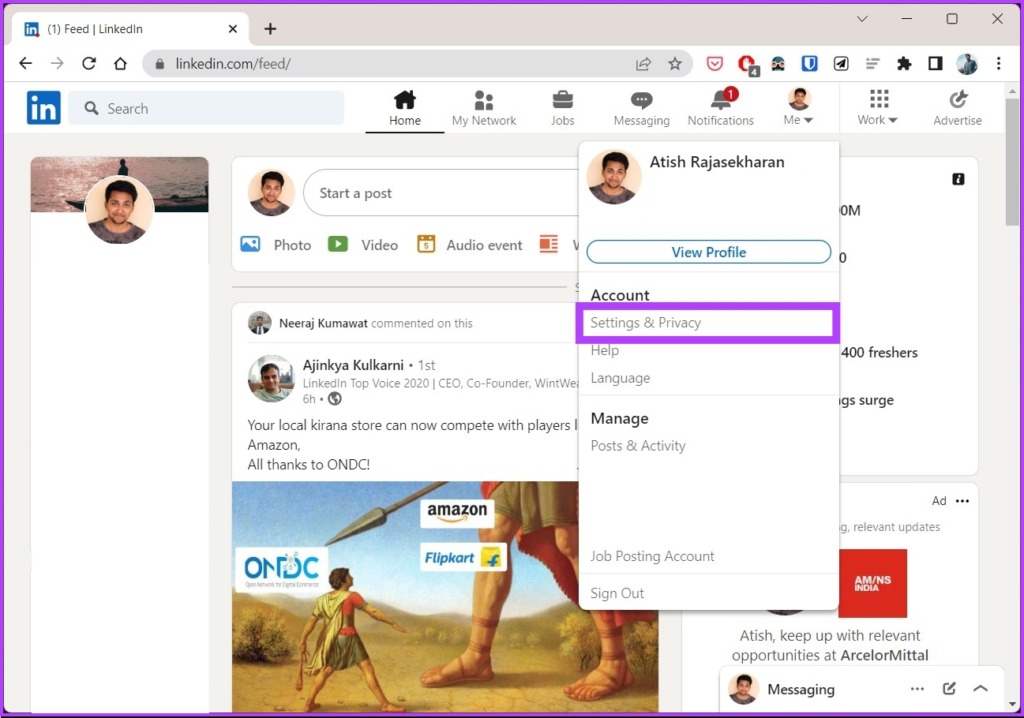Open the Advertise icon
The height and width of the screenshot is (718, 1024).
point(957,108)
